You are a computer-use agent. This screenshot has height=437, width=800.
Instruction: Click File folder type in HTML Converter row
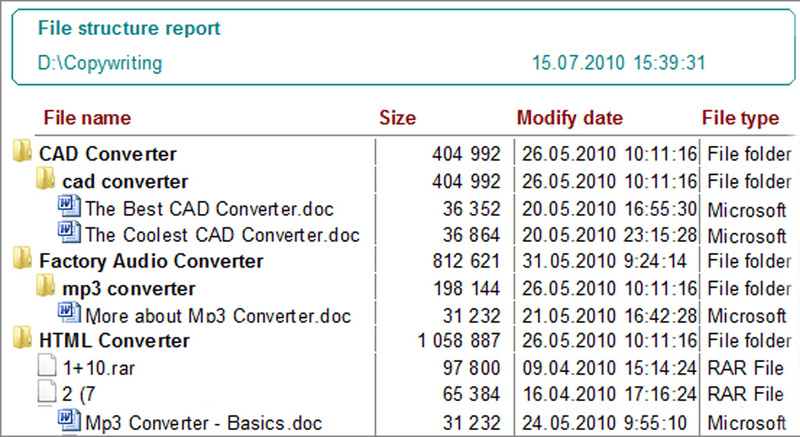(749, 341)
